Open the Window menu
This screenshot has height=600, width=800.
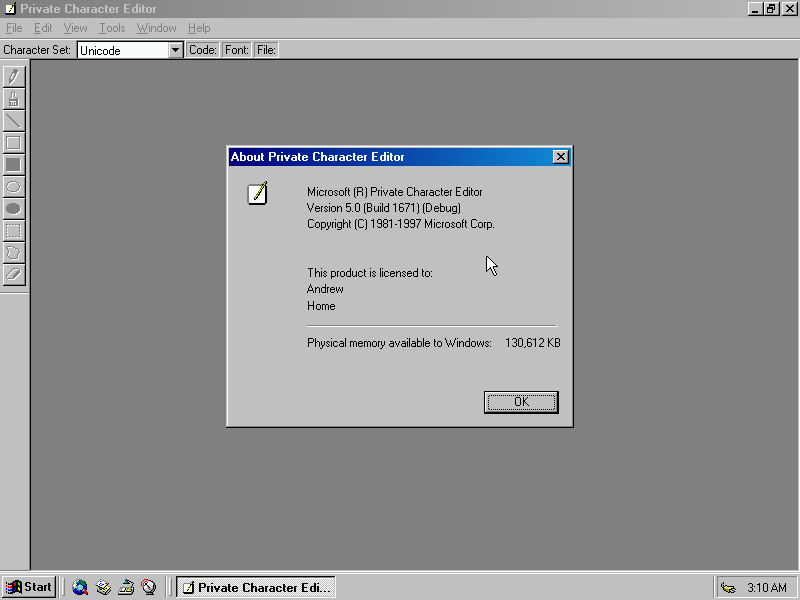point(156,28)
